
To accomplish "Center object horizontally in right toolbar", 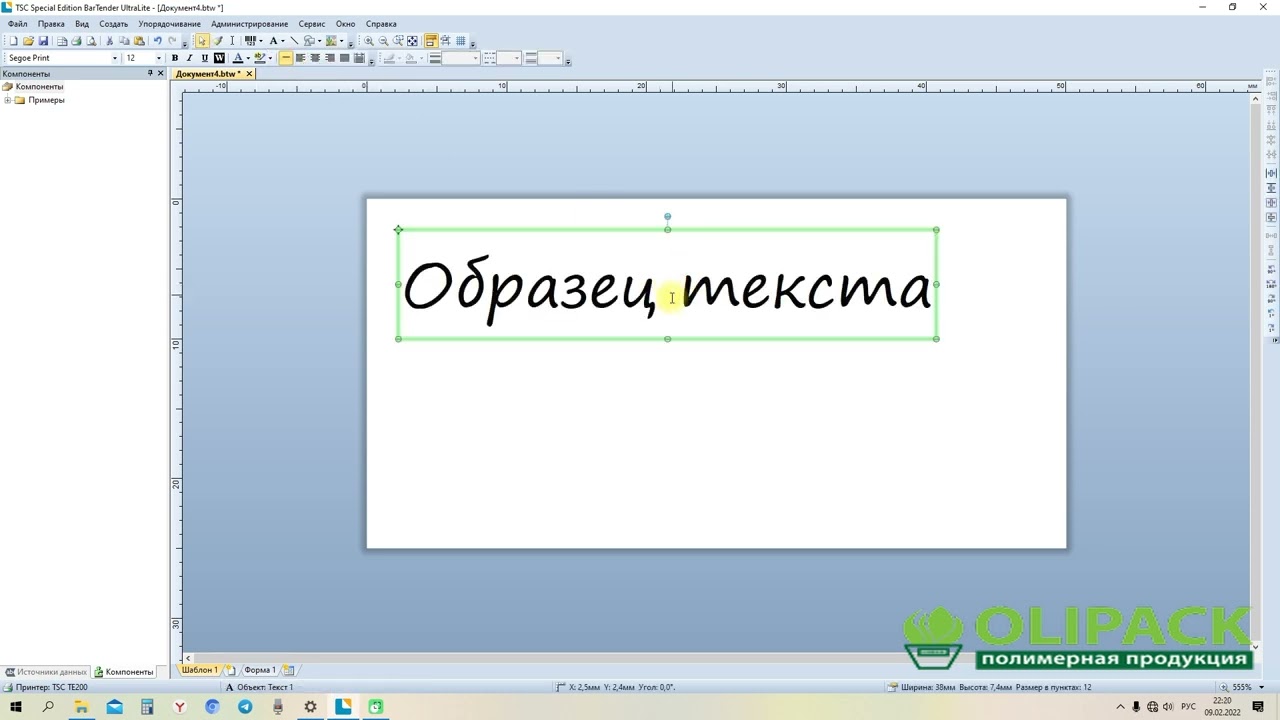I will click(x=1271, y=173).
